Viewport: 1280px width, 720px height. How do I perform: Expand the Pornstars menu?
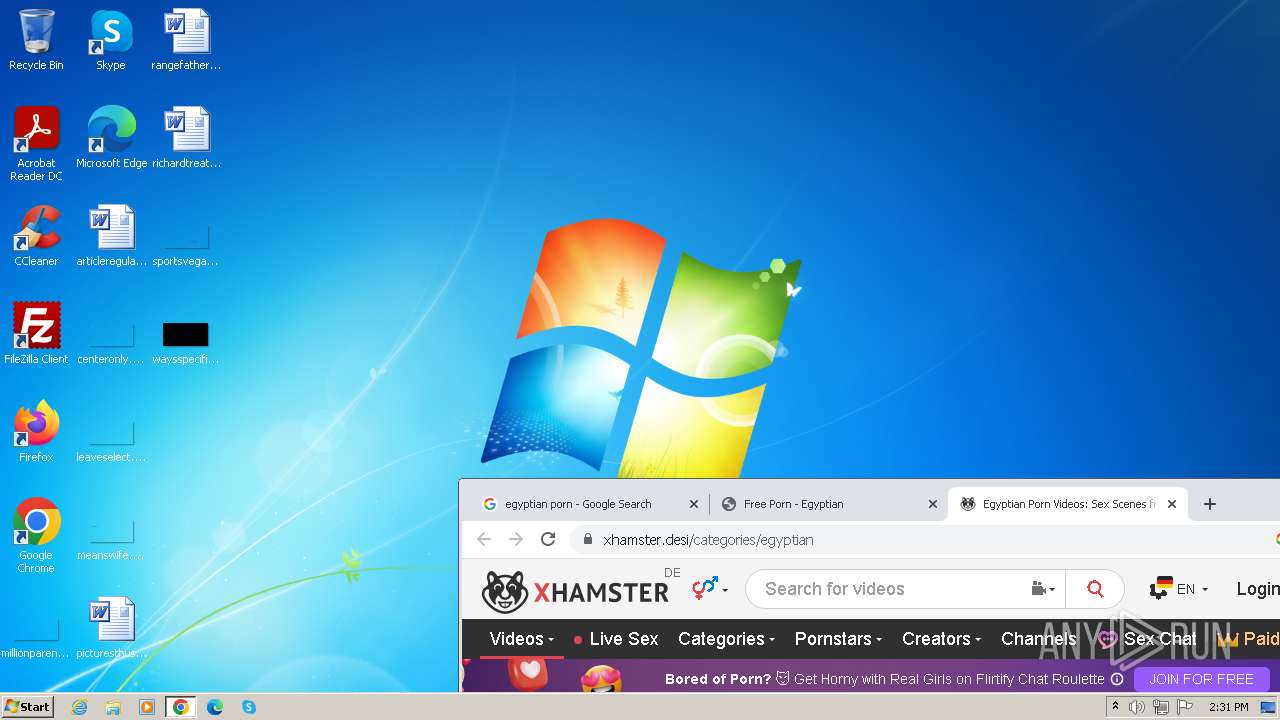(838, 639)
